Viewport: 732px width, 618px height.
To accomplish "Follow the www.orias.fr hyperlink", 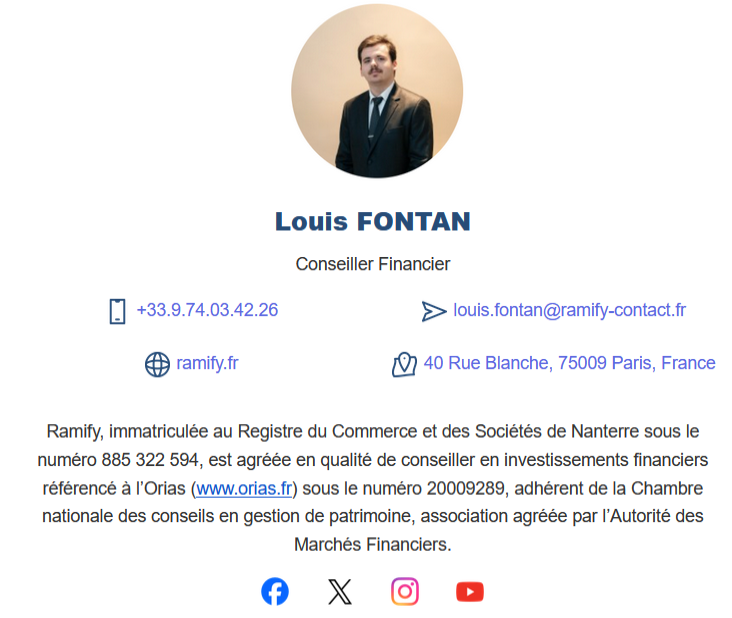I will click(x=244, y=488).
